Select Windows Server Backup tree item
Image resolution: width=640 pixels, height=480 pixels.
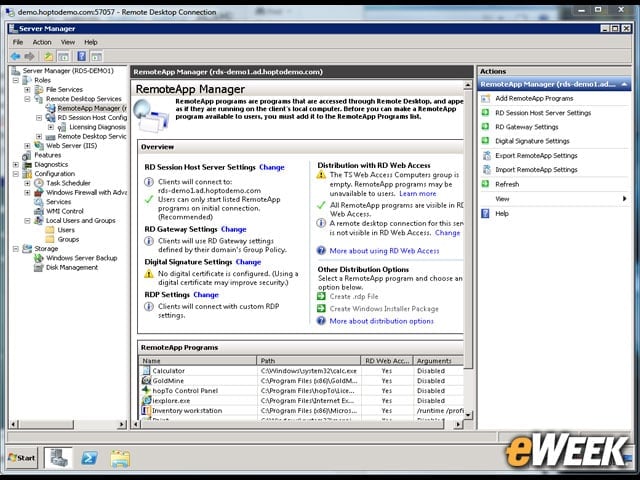pos(81,258)
